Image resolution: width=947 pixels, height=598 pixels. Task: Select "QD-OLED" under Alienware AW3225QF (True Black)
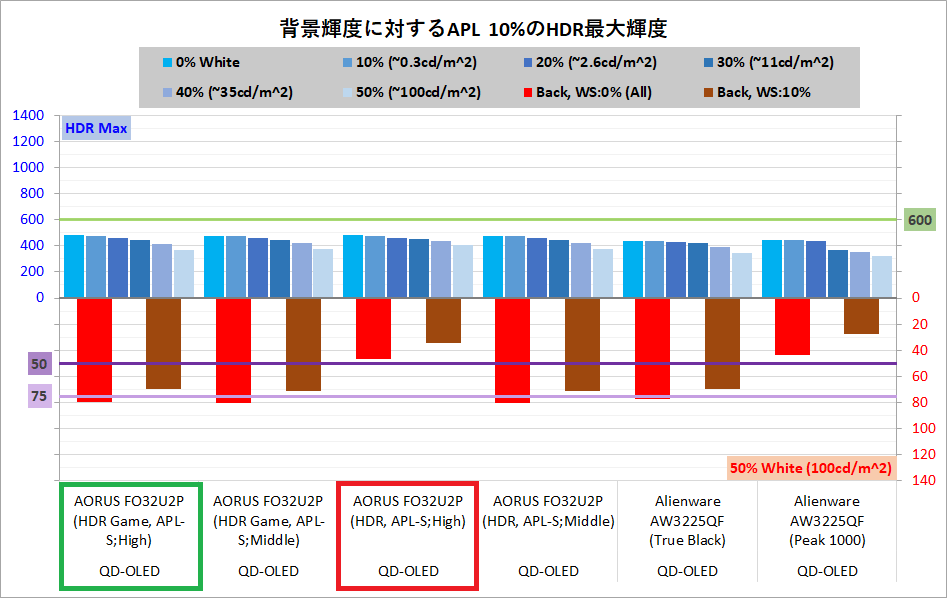tap(688, 571)
